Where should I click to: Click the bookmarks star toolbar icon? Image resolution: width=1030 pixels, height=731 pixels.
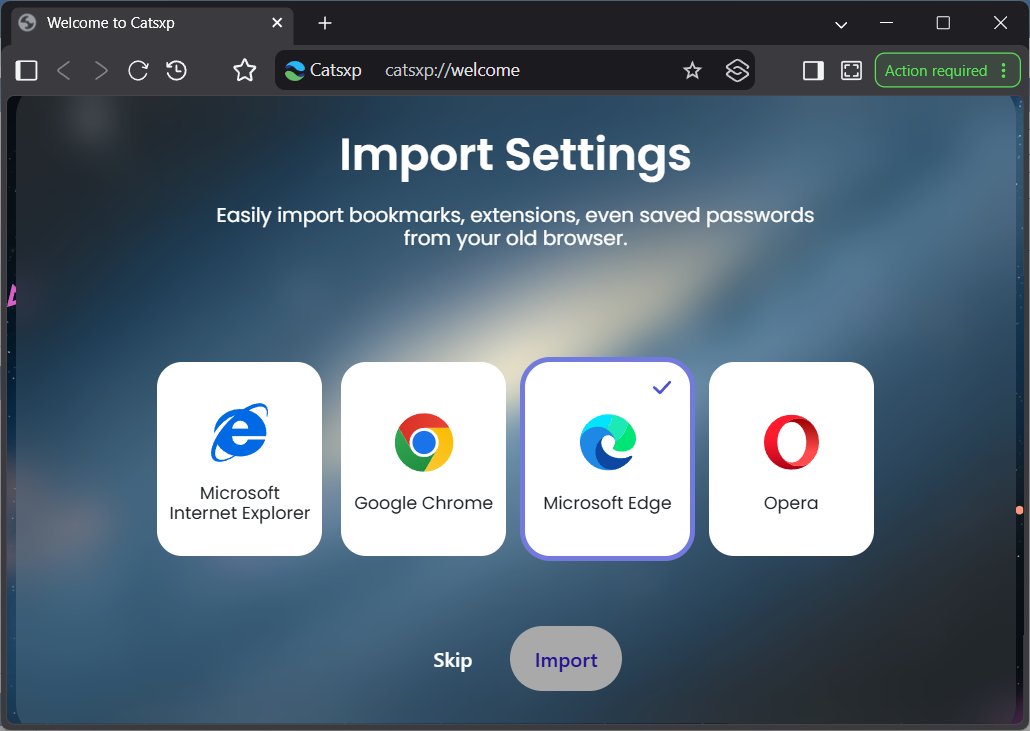click(244, 70)
